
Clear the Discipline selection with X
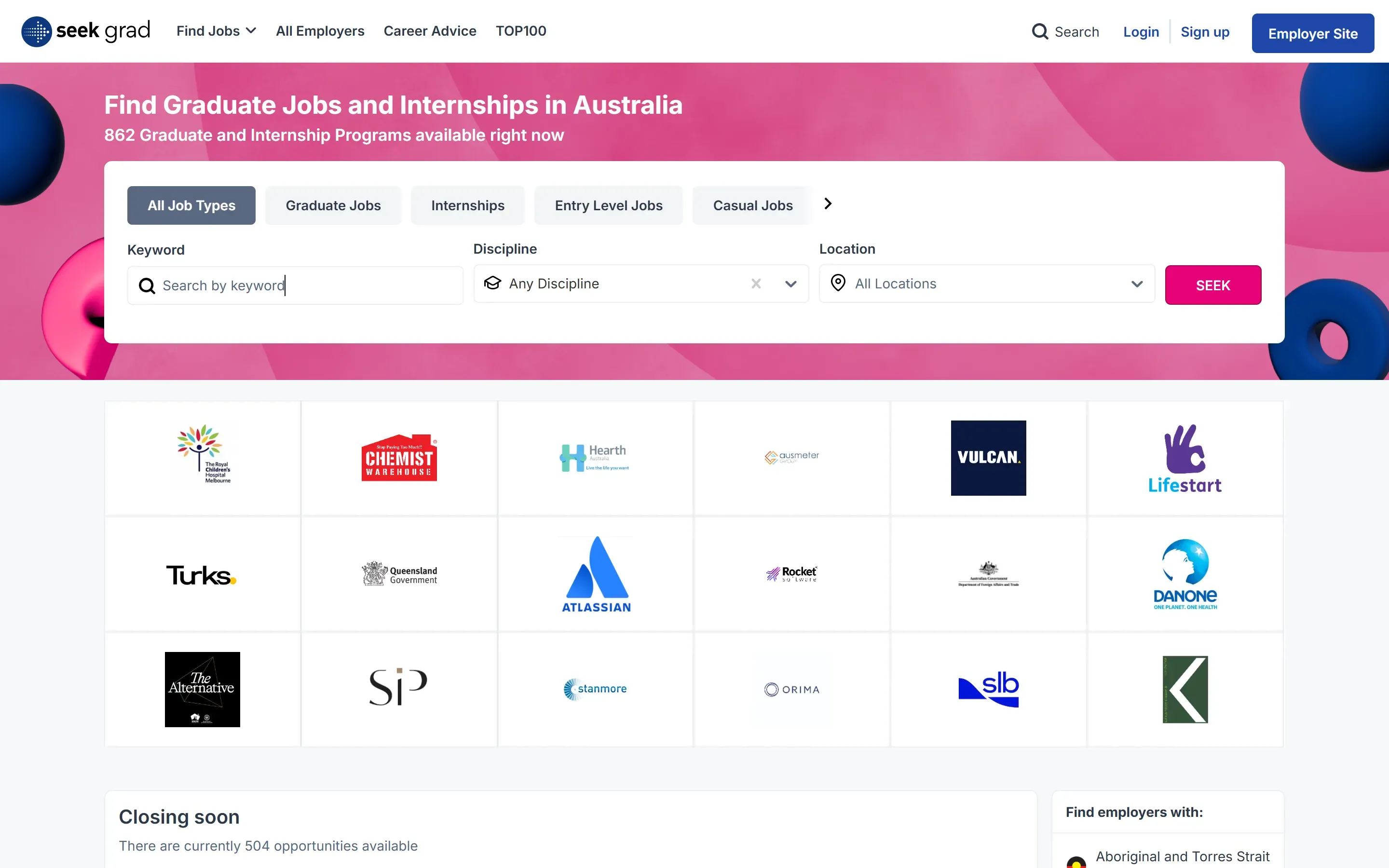pos(756,284)
